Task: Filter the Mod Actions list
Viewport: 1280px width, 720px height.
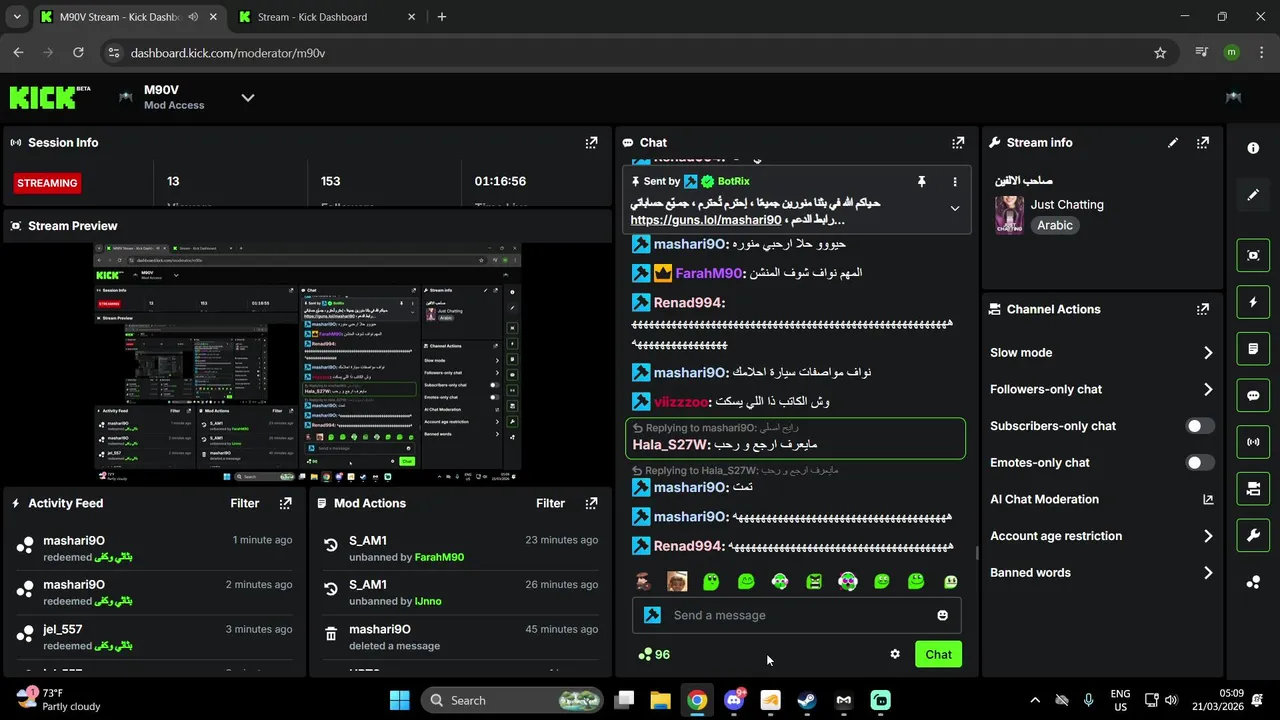Action: (x=550, y=503)
